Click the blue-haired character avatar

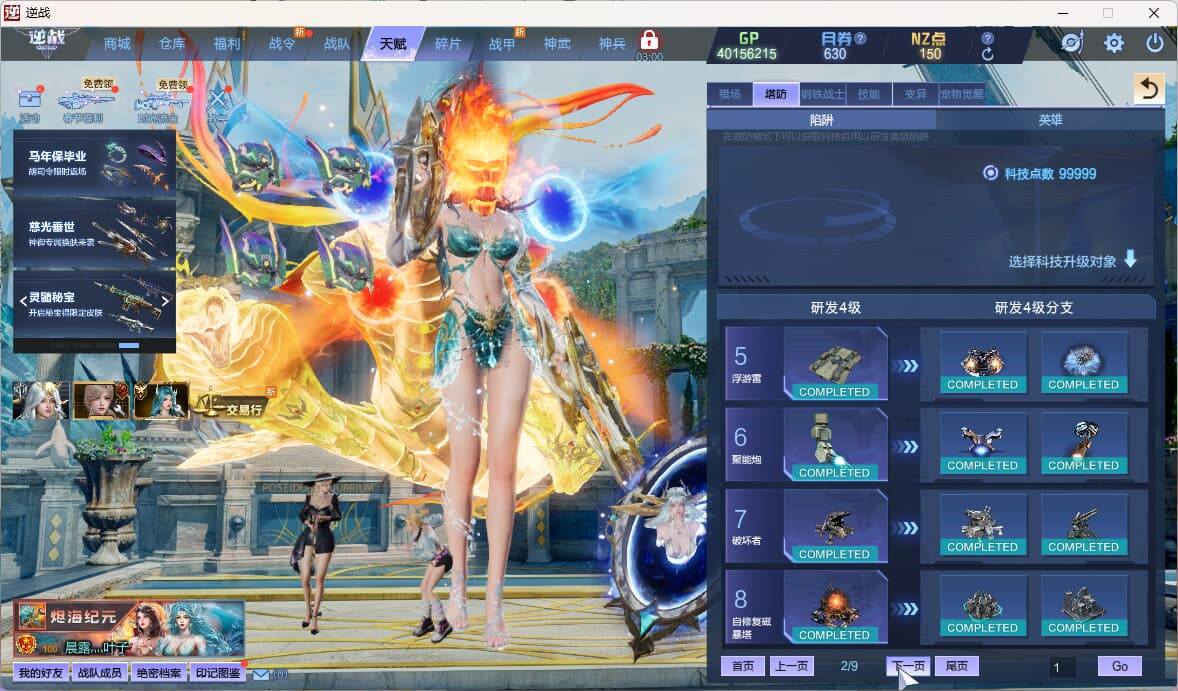click(x=161, y=400)
